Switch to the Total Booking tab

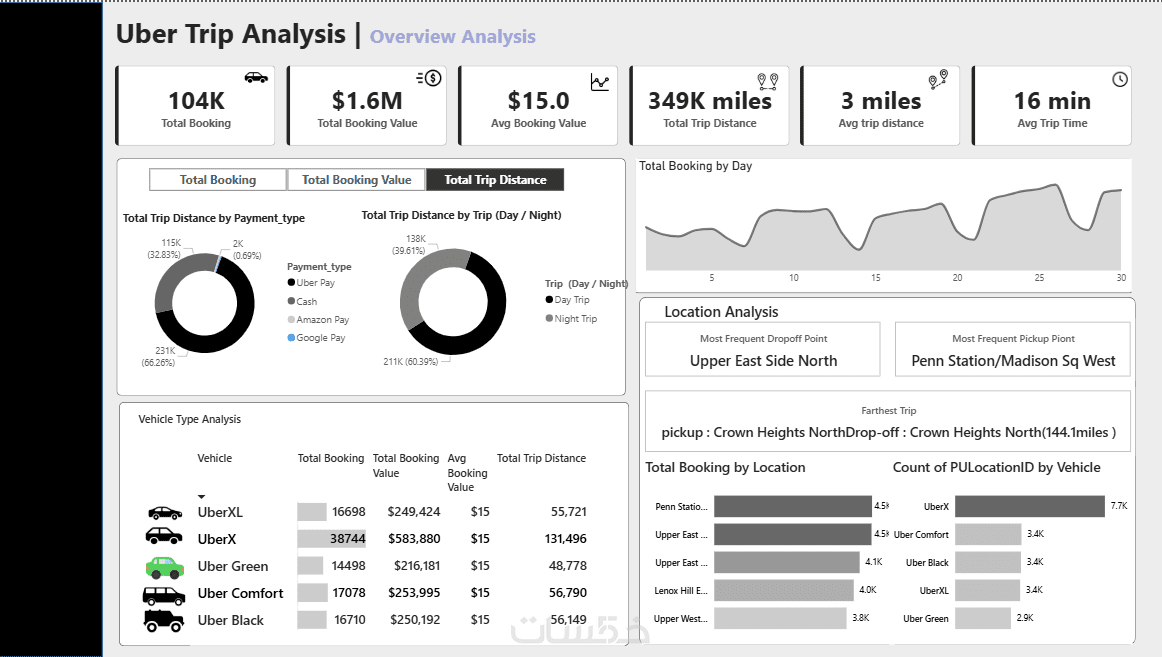click(x=218, y=180)
